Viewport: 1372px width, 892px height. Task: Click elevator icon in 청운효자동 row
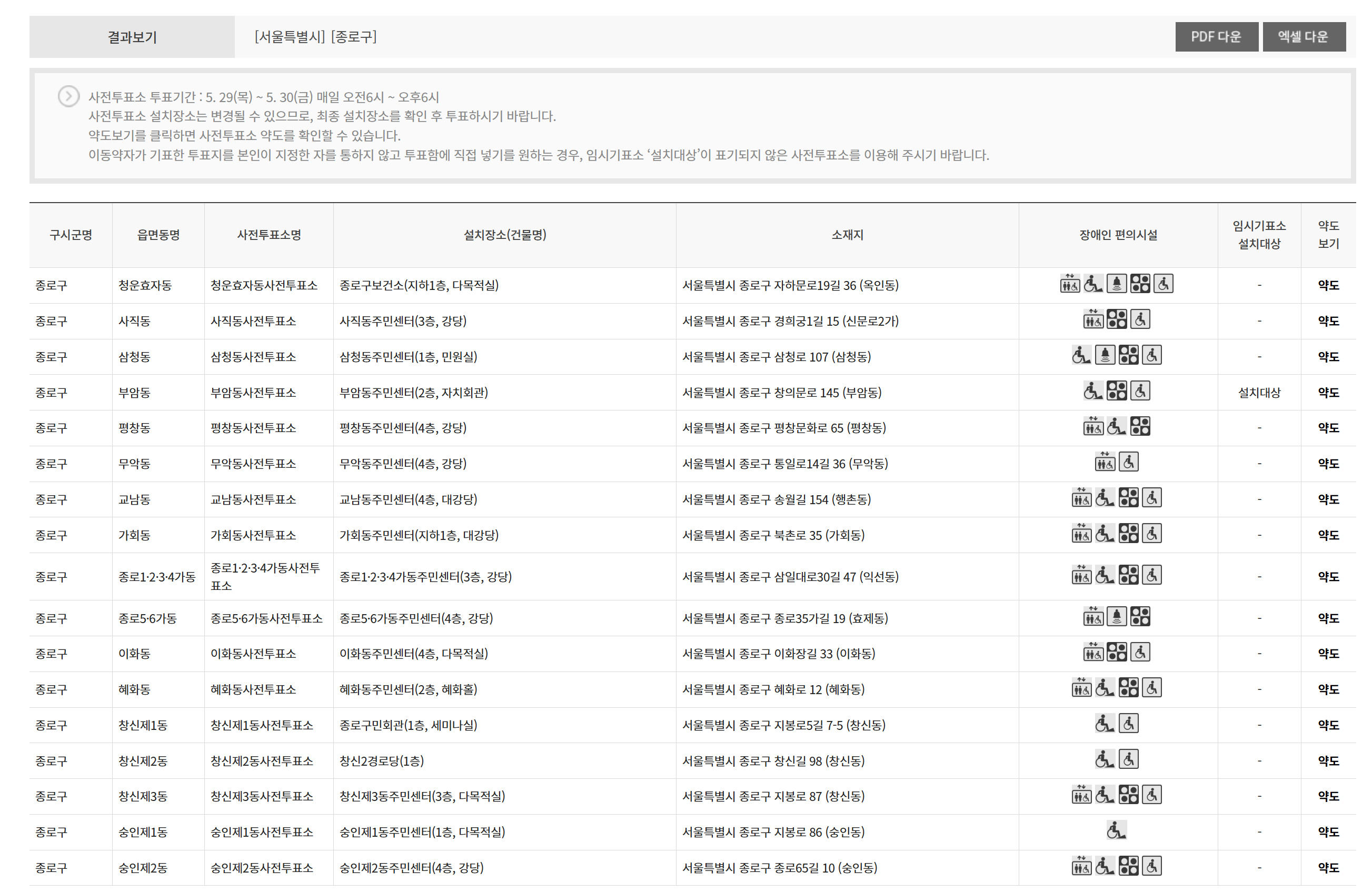click(1070, 284)
